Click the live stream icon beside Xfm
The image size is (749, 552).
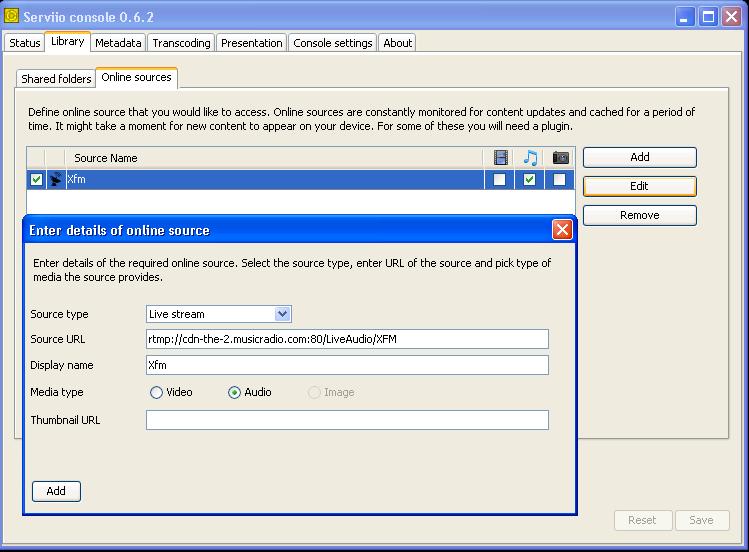point(55,180)
